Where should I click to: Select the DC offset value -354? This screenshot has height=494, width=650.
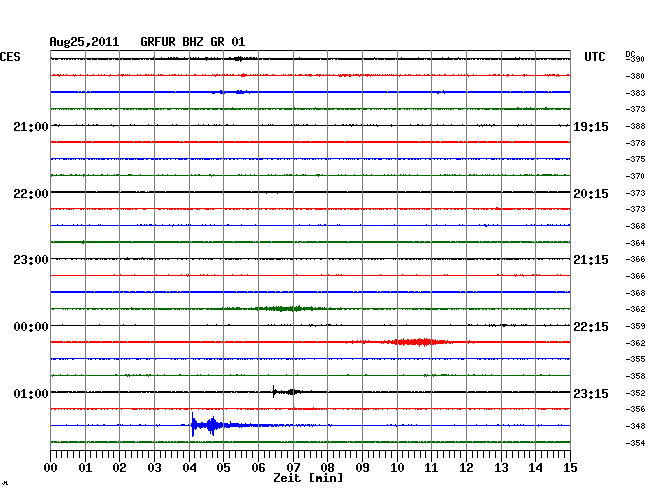[635, 443]
